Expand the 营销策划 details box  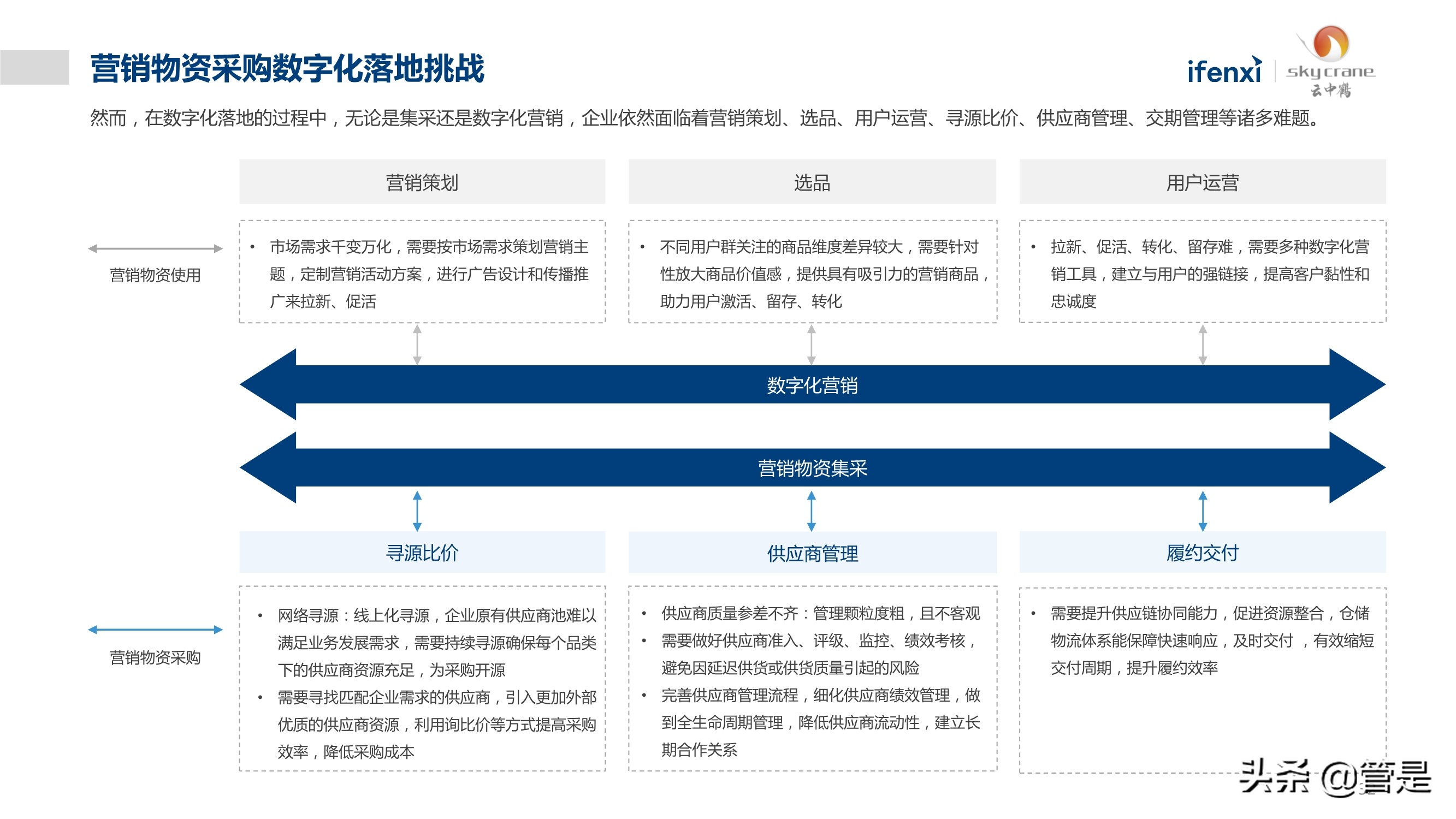coord(421,271)
